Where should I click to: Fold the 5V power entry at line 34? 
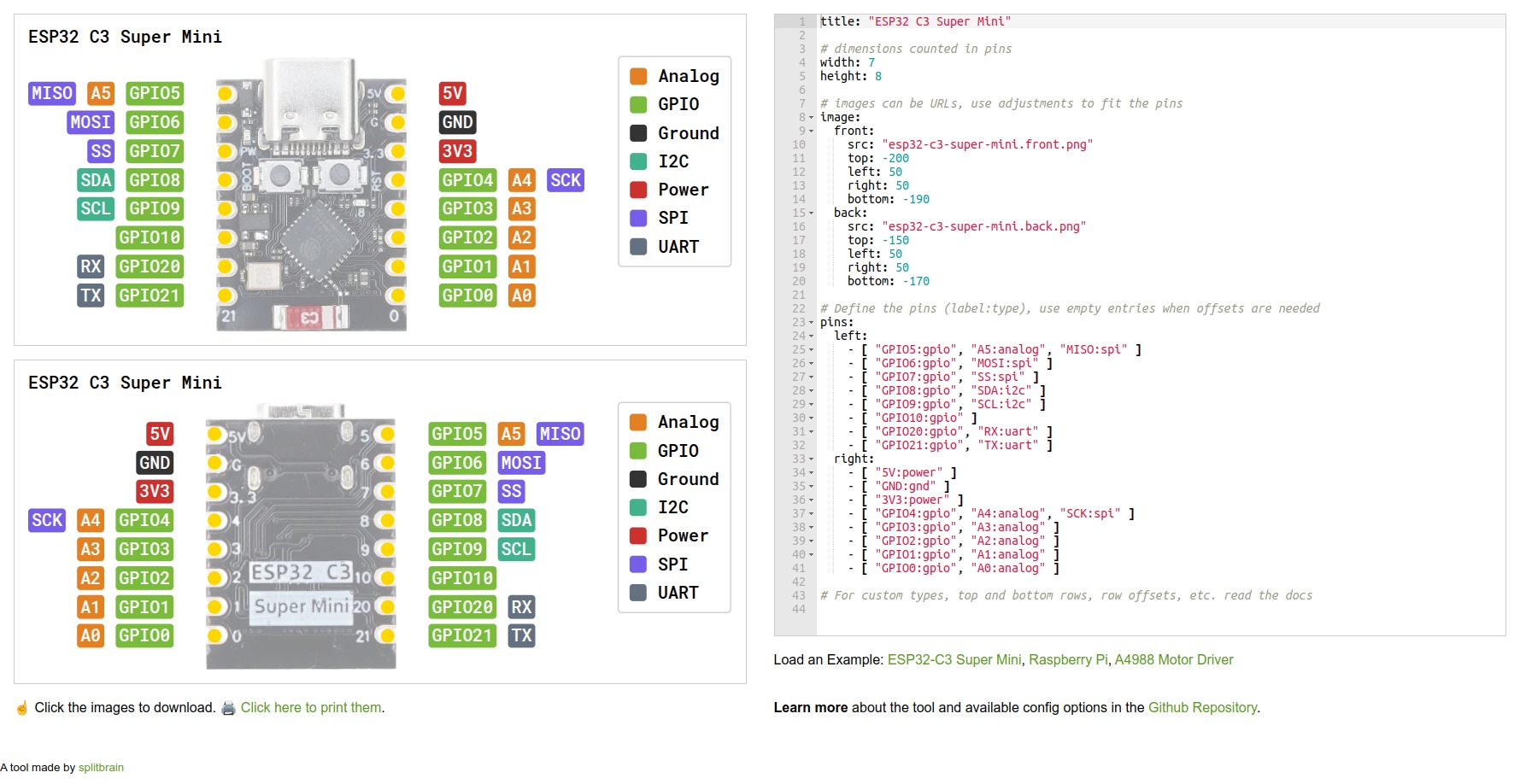(x=811, y=473)
